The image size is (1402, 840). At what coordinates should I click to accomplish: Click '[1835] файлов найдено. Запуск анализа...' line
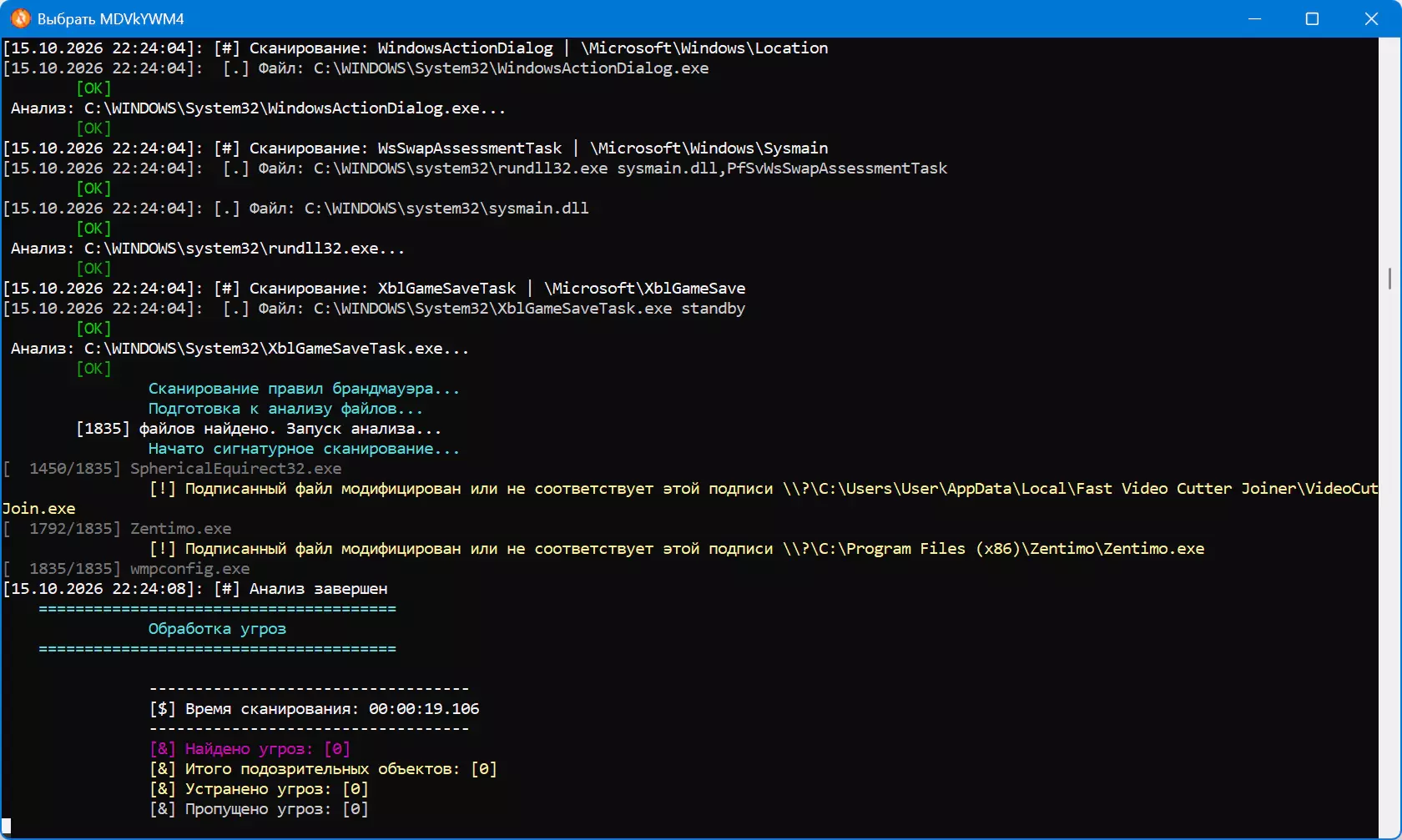(x=259, y=429)
